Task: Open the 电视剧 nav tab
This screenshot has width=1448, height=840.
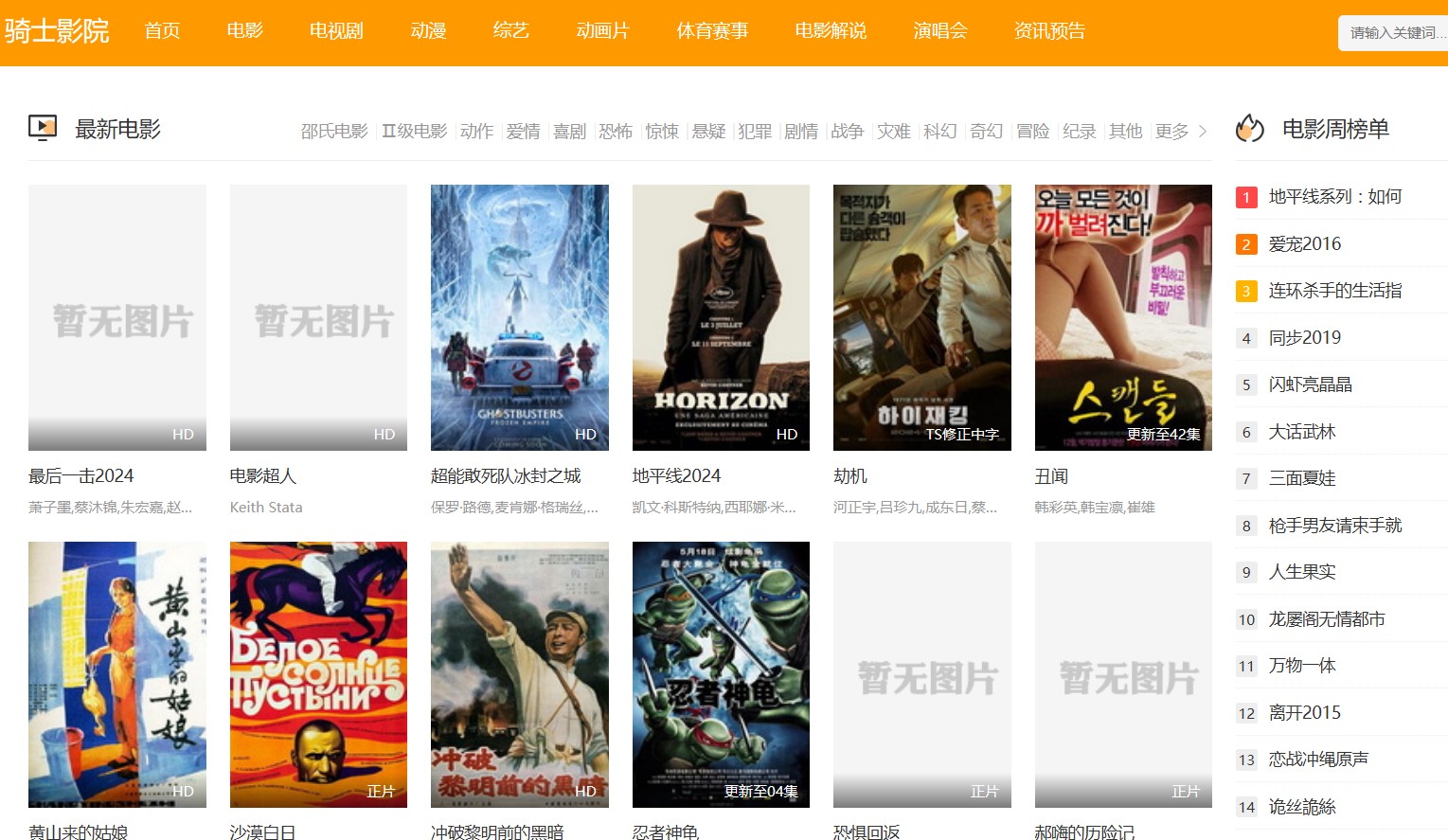Action: (x=336, y=30)
